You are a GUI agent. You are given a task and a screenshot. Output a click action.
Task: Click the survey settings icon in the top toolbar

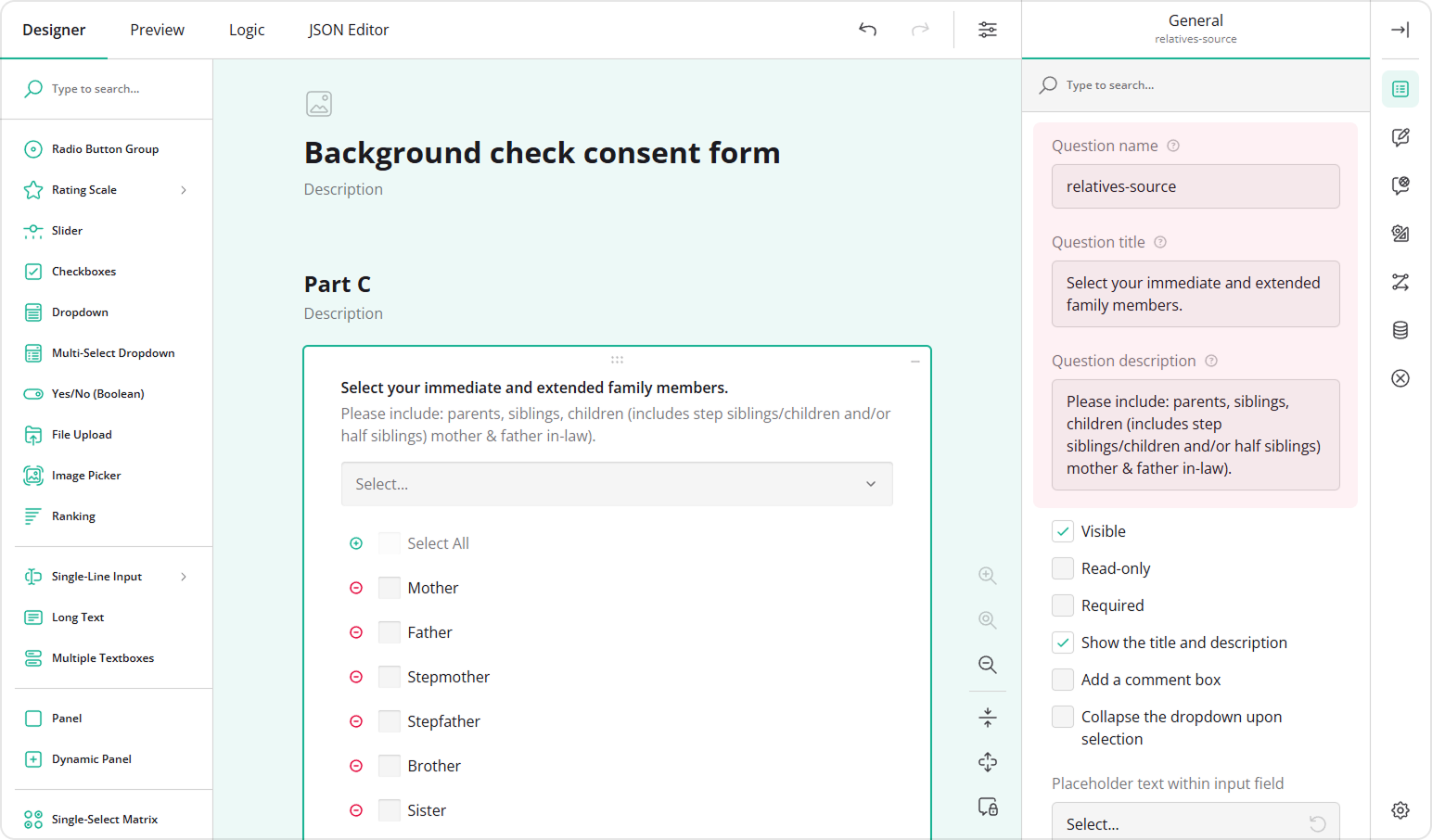pyautogui.click(x=987, y=30)
